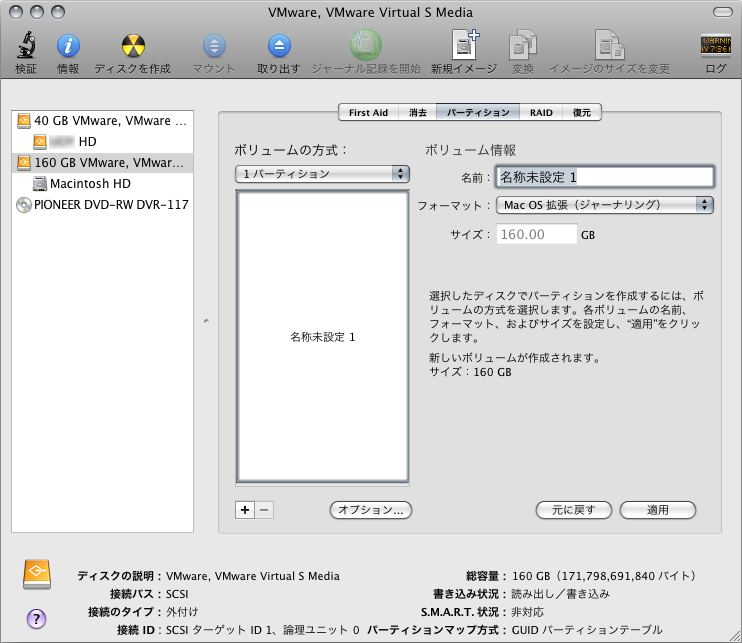Open the フォーマット format dropdown

coord(604,205)
